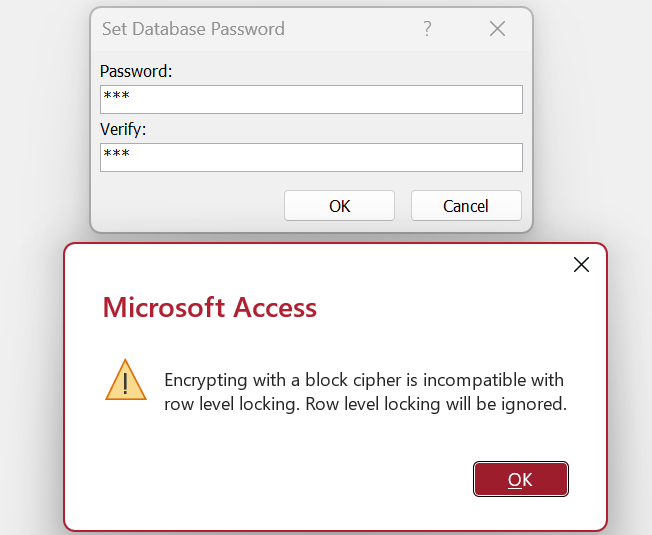Click the warning triangle icon
The image size is (652, 535).
(x=125, y=380)
